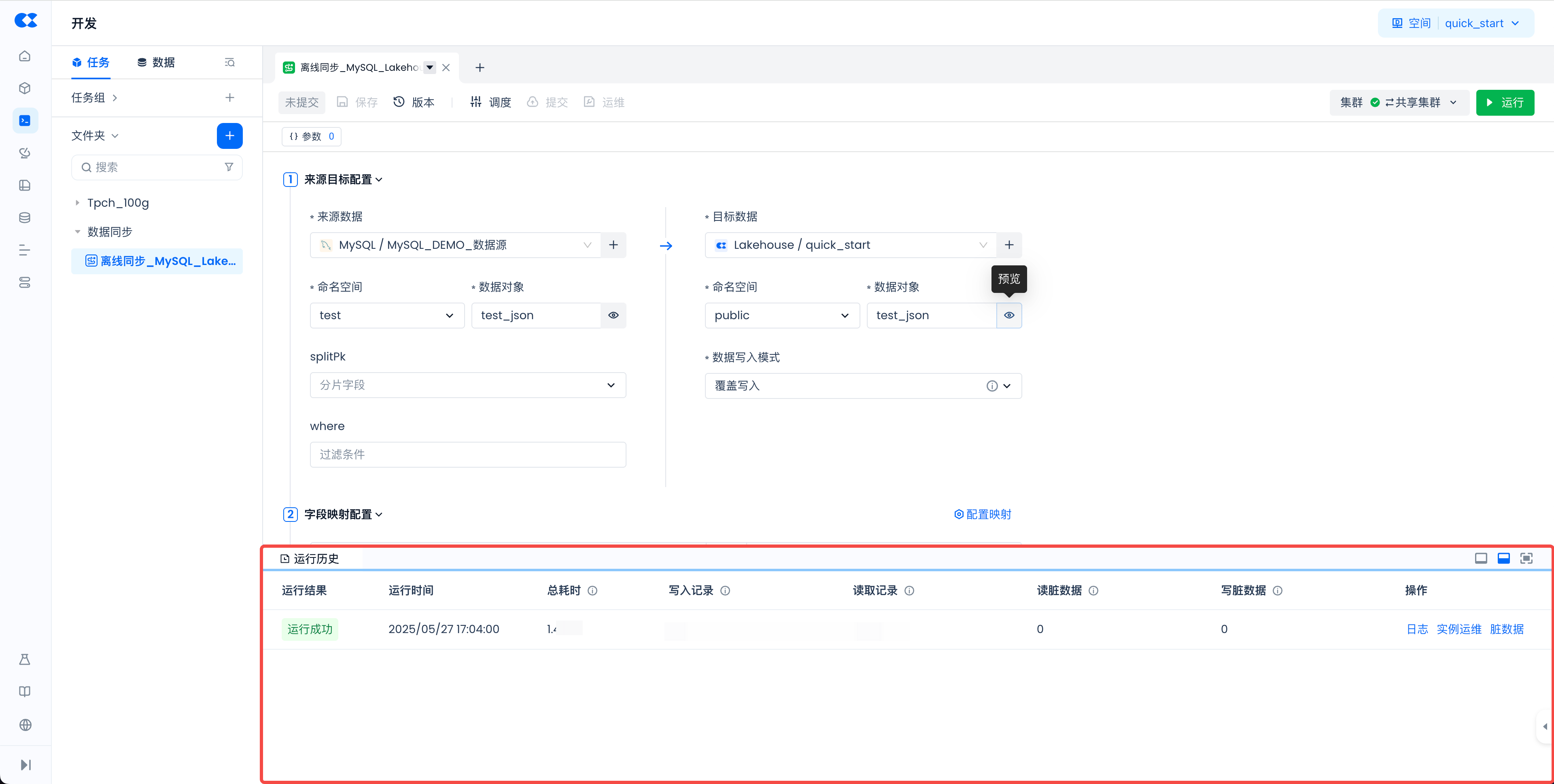The image size is (1554, 784).
Task: Click the filter icon in search box
Action: tap(229, 167)
